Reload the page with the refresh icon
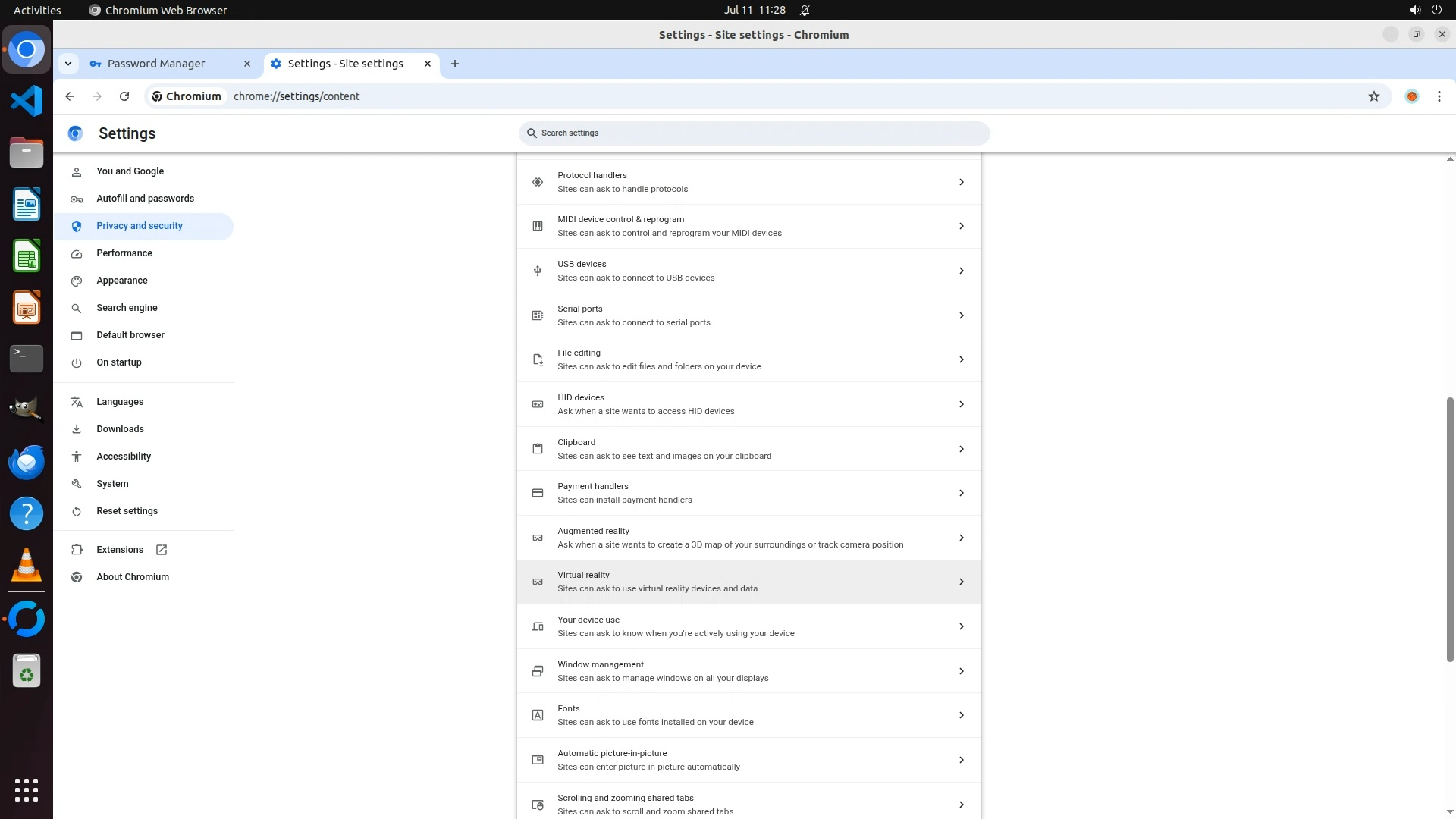Viewport: 1456px width, 819px height. pyautogui.click(x=124, y=96)
